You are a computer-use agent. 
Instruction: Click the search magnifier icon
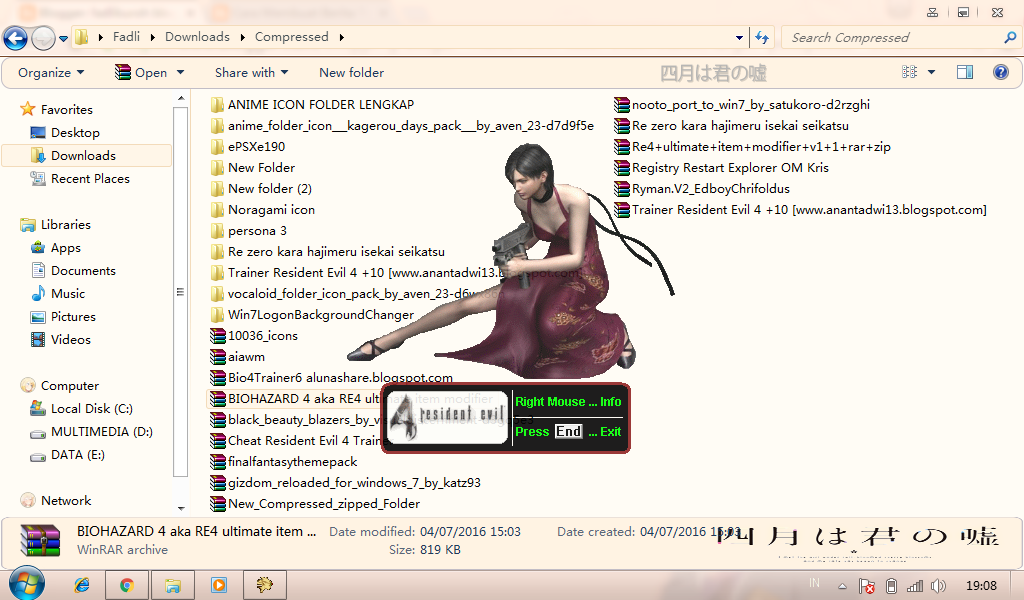[x=1010, y=38]
